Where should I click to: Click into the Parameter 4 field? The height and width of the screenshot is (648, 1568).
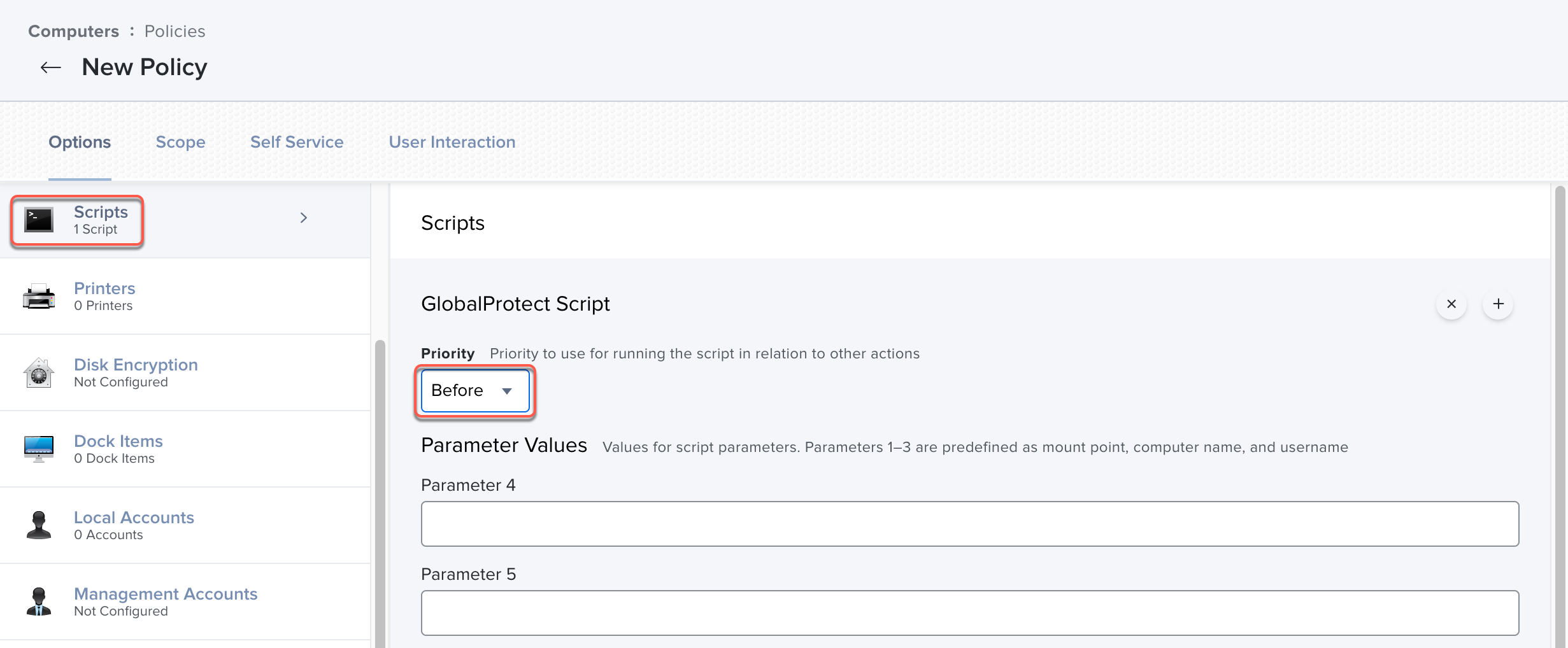point(969,524)
